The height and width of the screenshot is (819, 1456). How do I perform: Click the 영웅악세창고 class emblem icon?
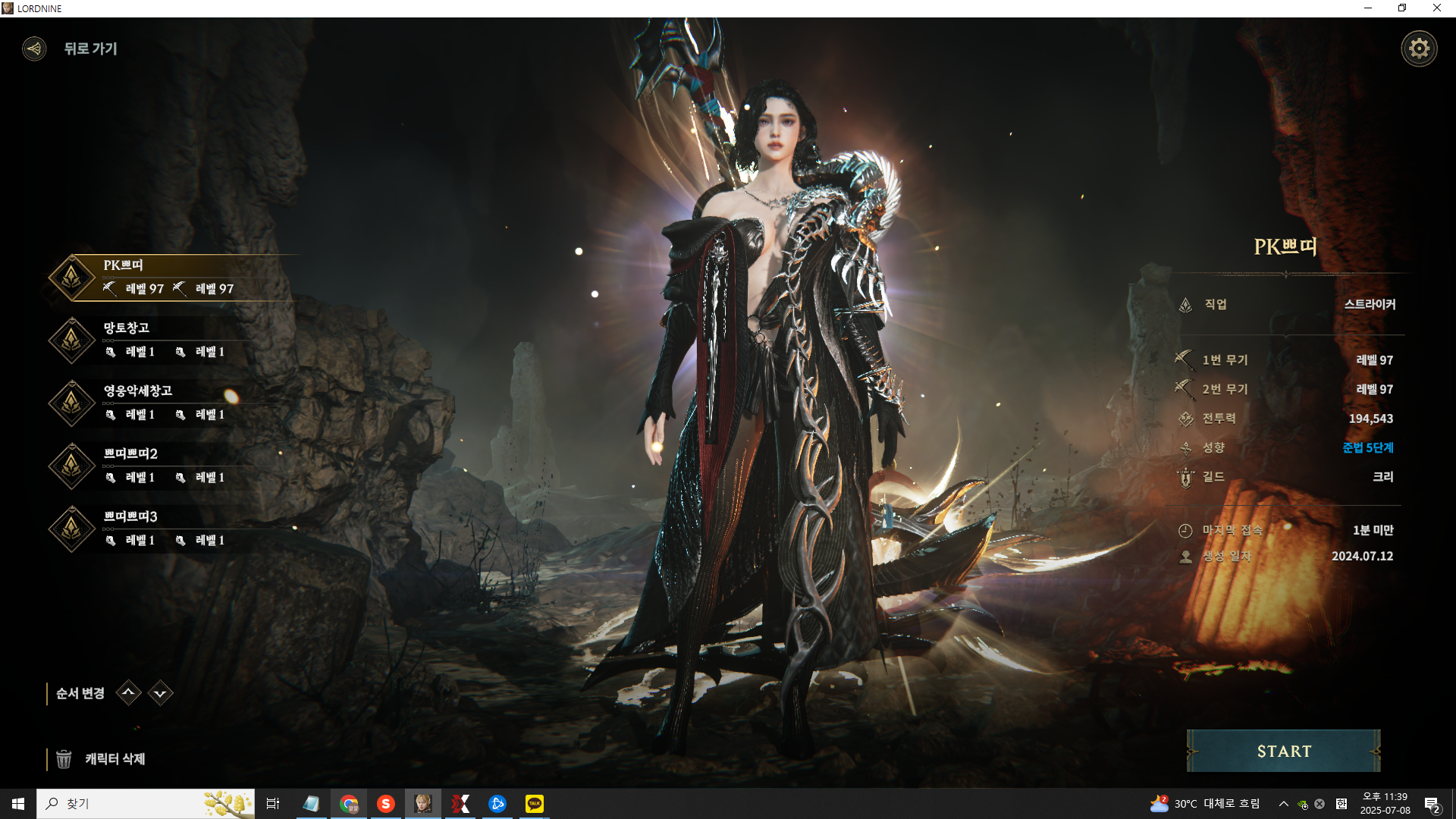click(71, 403)
